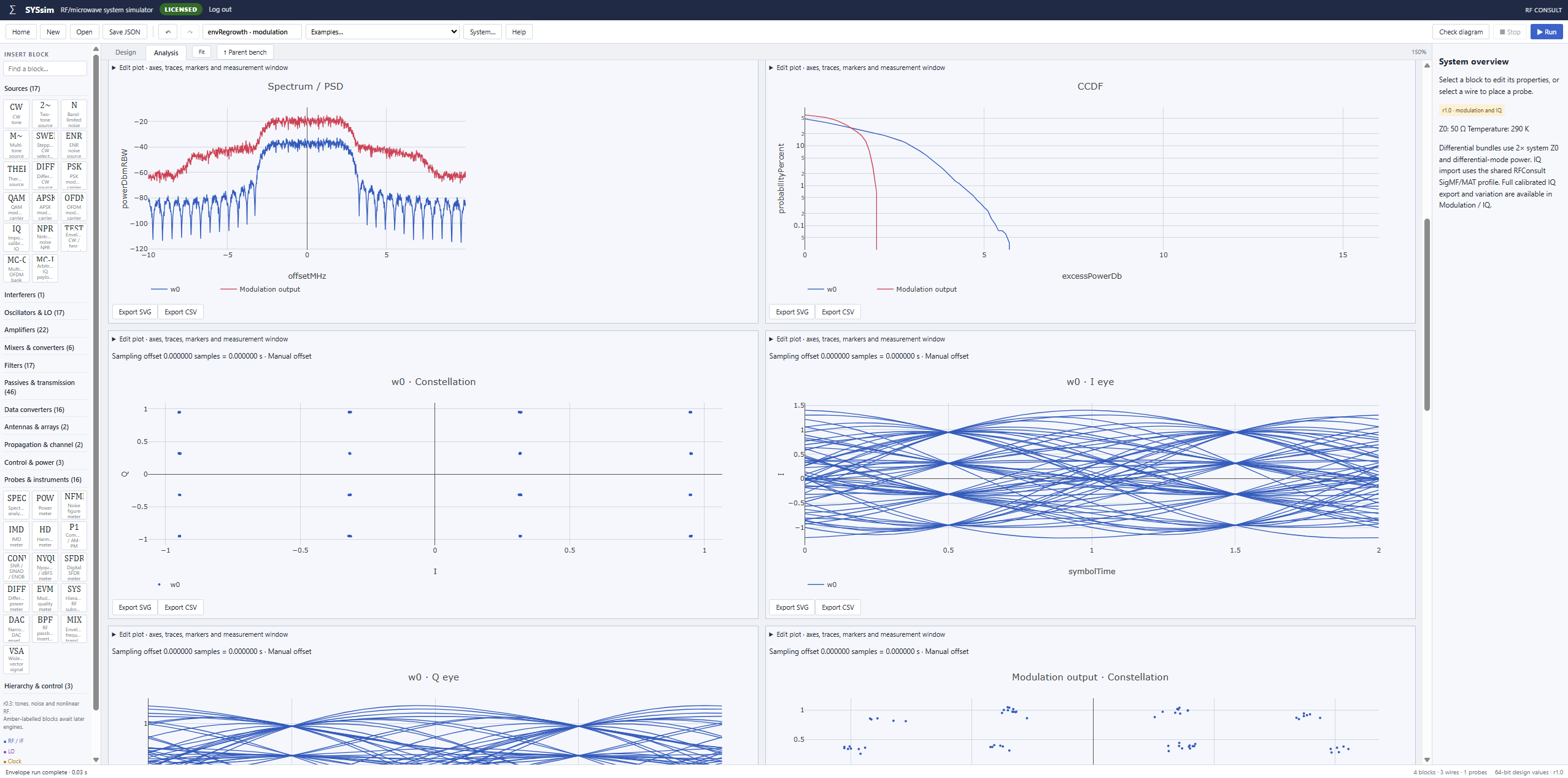Toggle Modulation output trace in Spectrum legend
The width and height of the screenshot is (1568, 778).
pos(260,289)
